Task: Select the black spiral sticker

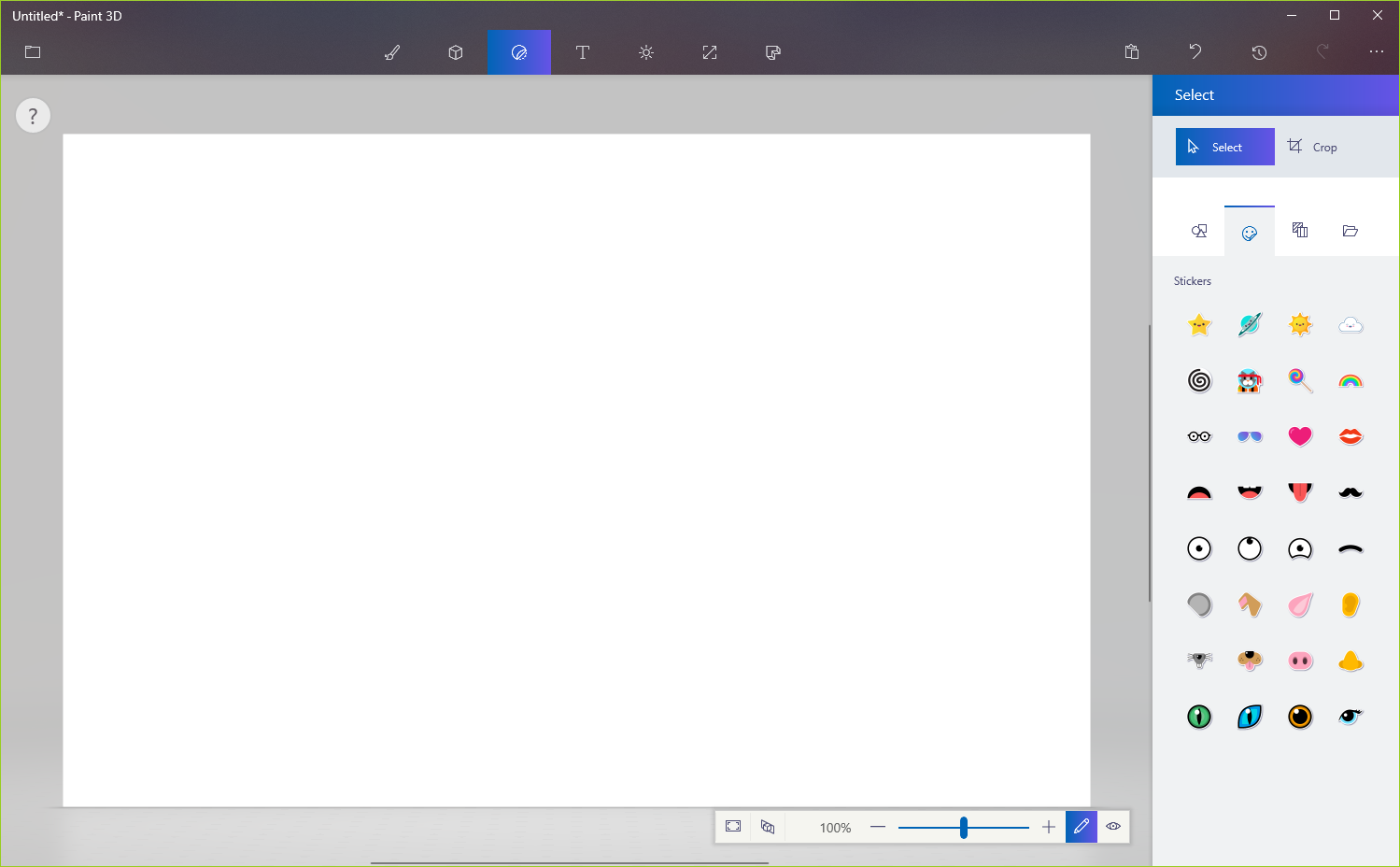Action: pos(1199,380)
